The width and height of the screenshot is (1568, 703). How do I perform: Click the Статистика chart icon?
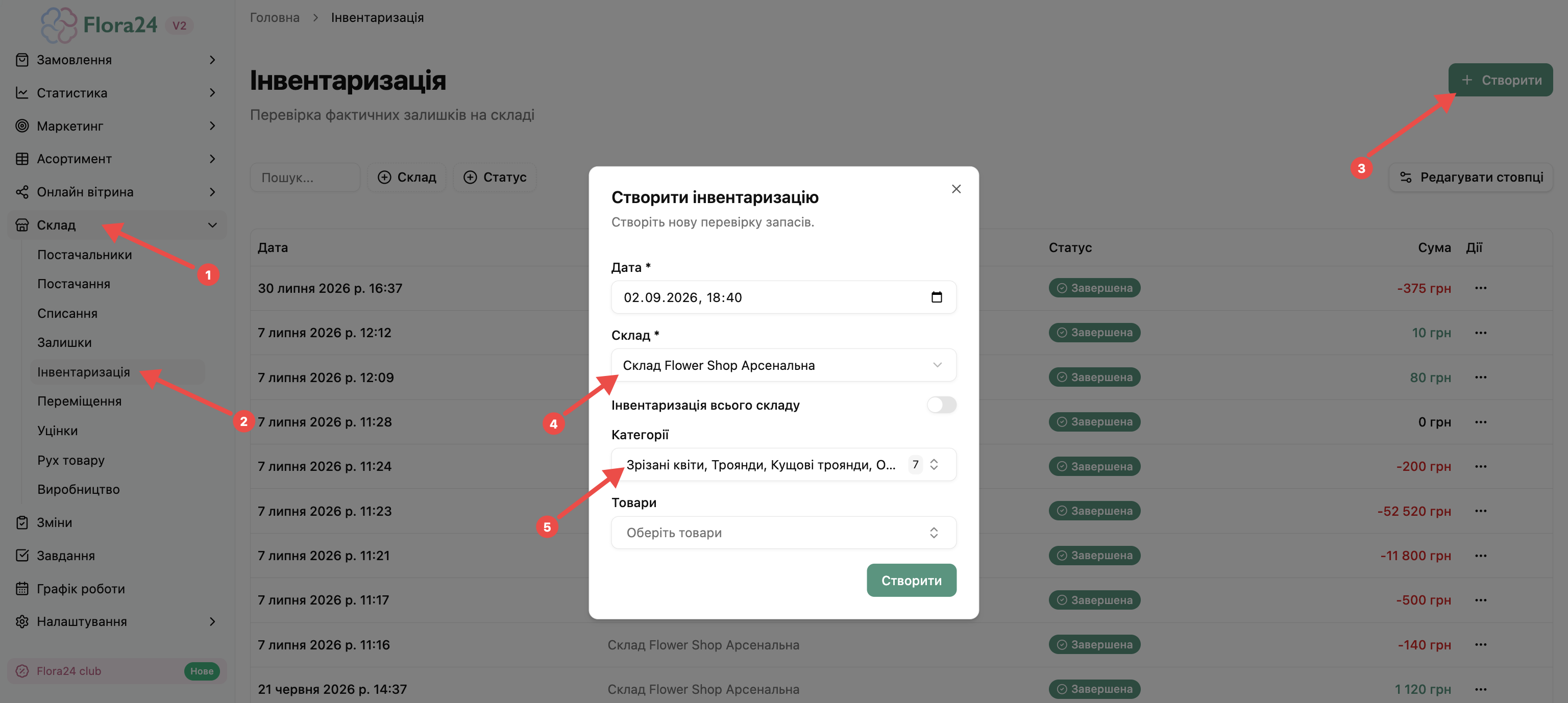(x=22, y=92)
